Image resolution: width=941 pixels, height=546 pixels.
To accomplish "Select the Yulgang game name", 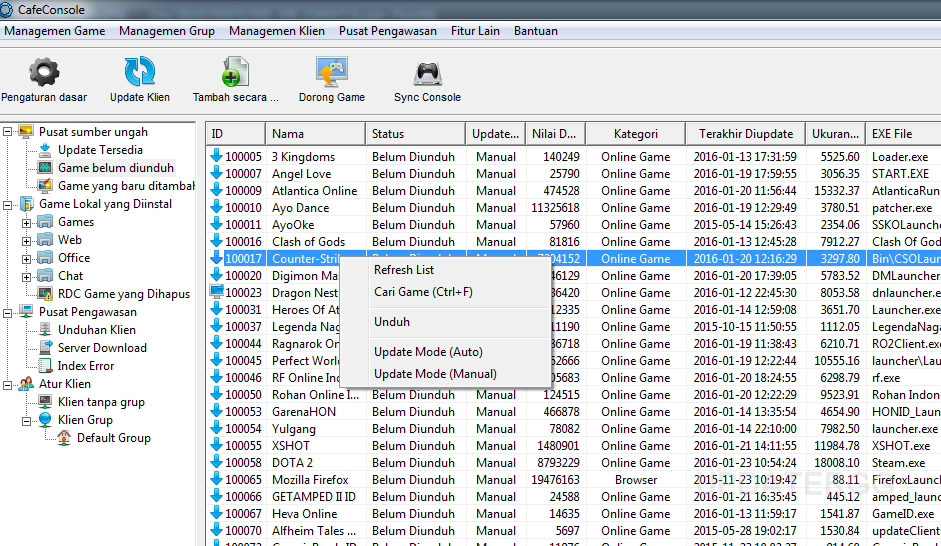I will (x=293, y=429).
